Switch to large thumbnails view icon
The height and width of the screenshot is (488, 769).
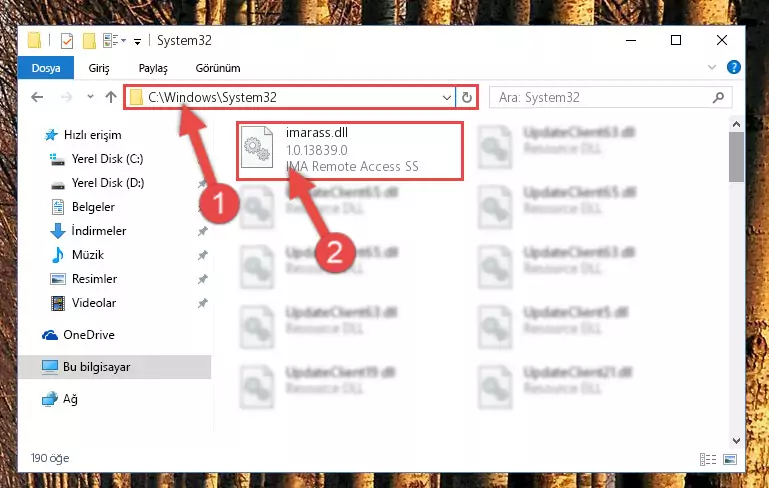click(x=730, y=460)
